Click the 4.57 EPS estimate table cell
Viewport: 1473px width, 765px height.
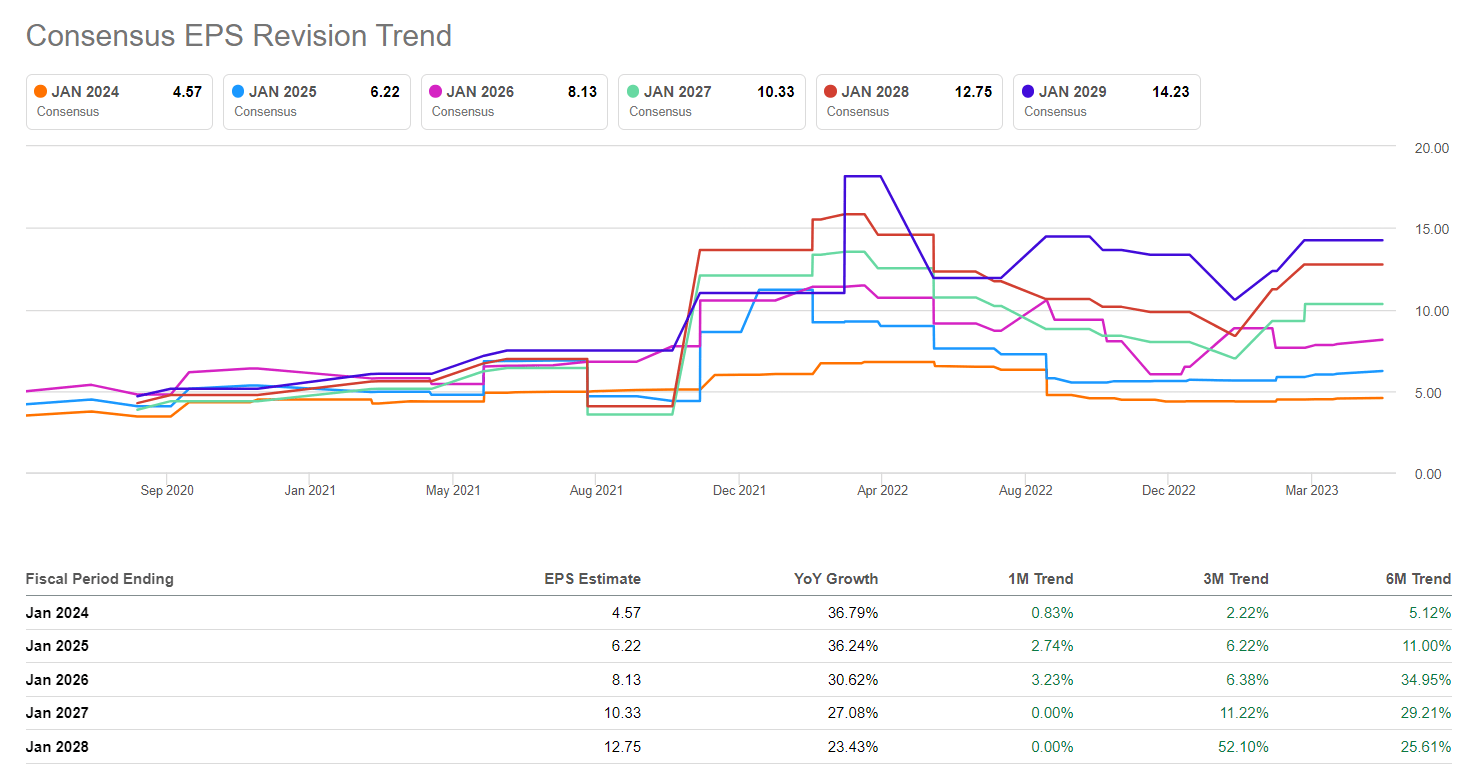tap(627, 613)
